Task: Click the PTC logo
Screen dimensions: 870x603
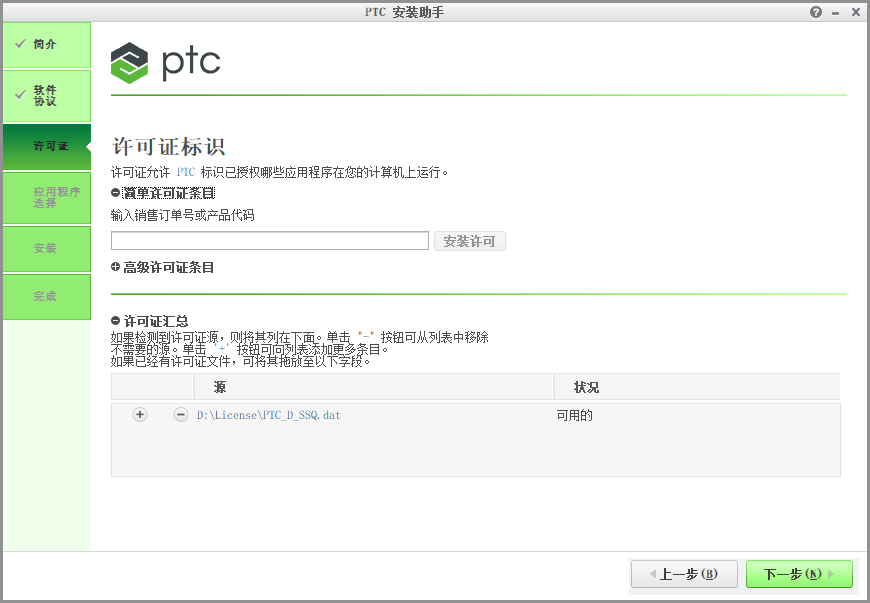Action: (x=165, y=63)
